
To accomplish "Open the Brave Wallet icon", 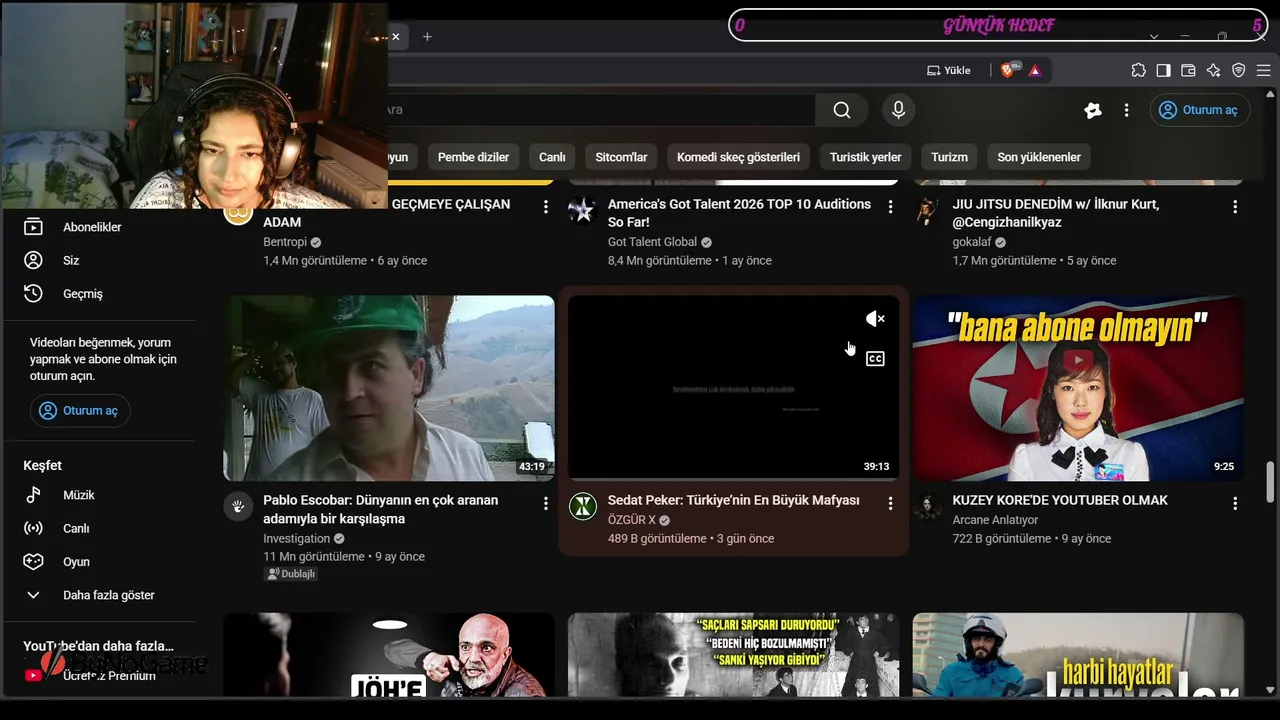I will point(1188,70).
